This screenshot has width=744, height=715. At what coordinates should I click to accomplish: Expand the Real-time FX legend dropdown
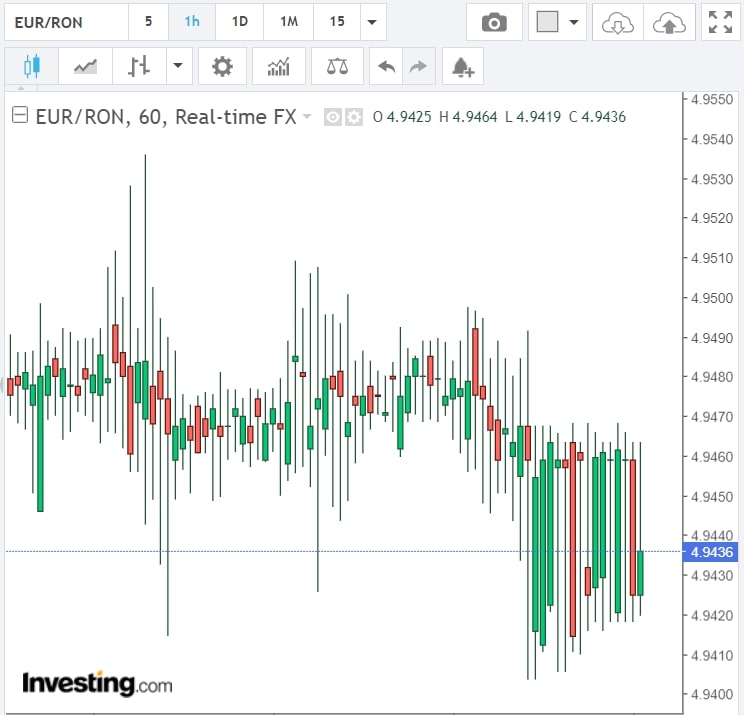click(x=307, y=117)
